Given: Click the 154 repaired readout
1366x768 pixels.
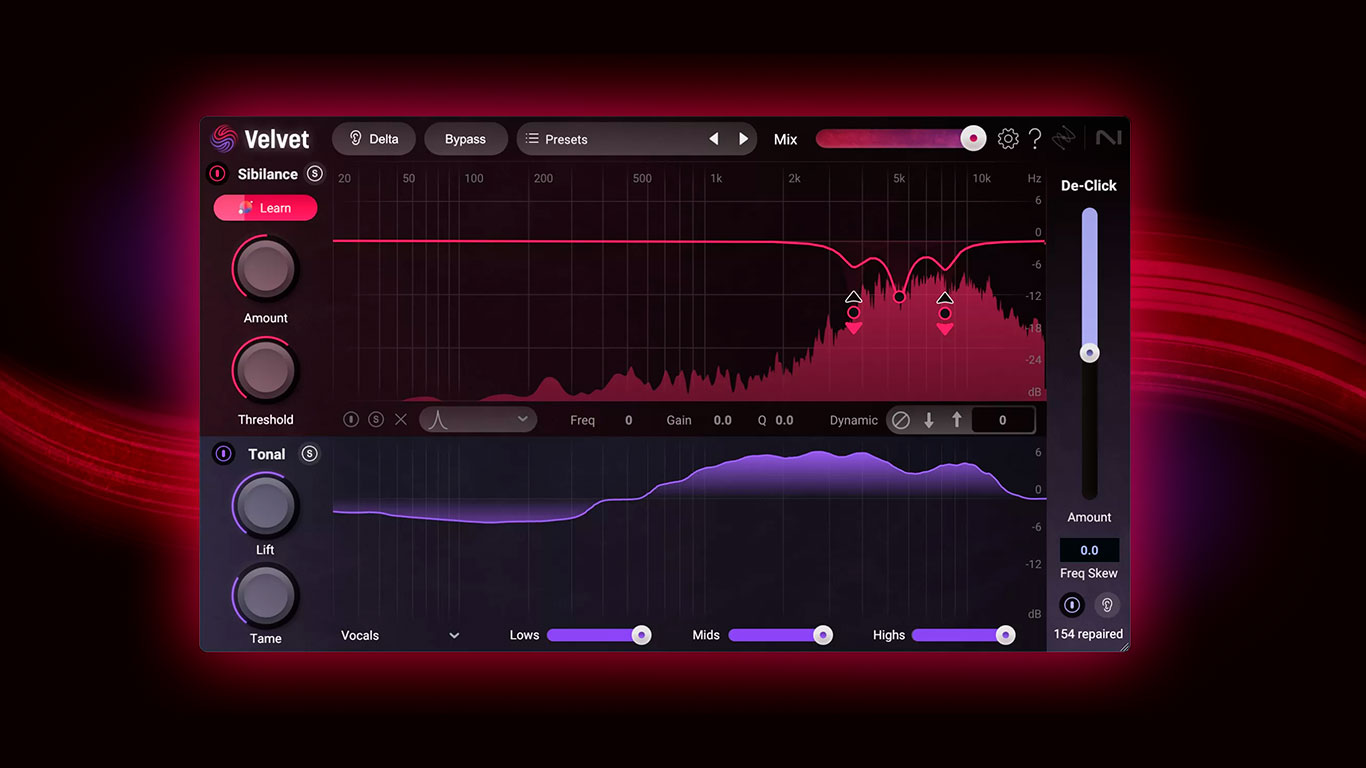Looking at the screenshot, I should pyautogui.click(x=1088, y=634).
